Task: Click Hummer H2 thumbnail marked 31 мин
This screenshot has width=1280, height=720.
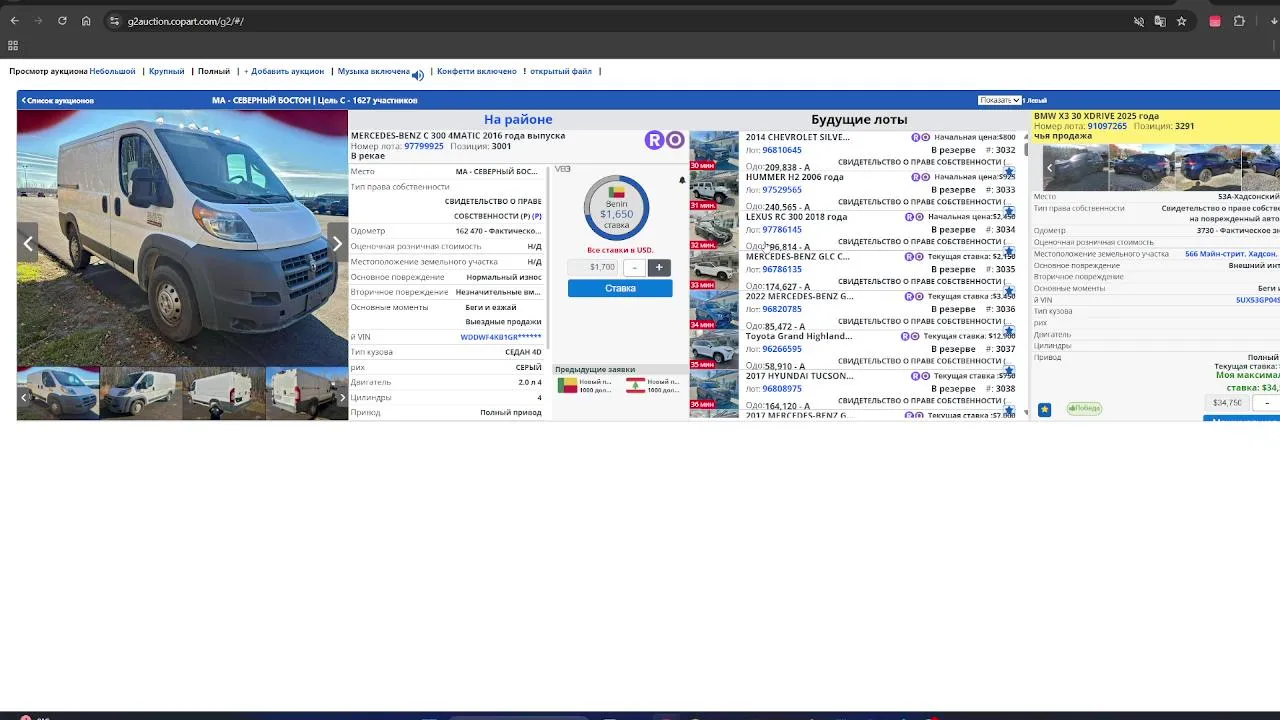Action: tap(714, 190)
